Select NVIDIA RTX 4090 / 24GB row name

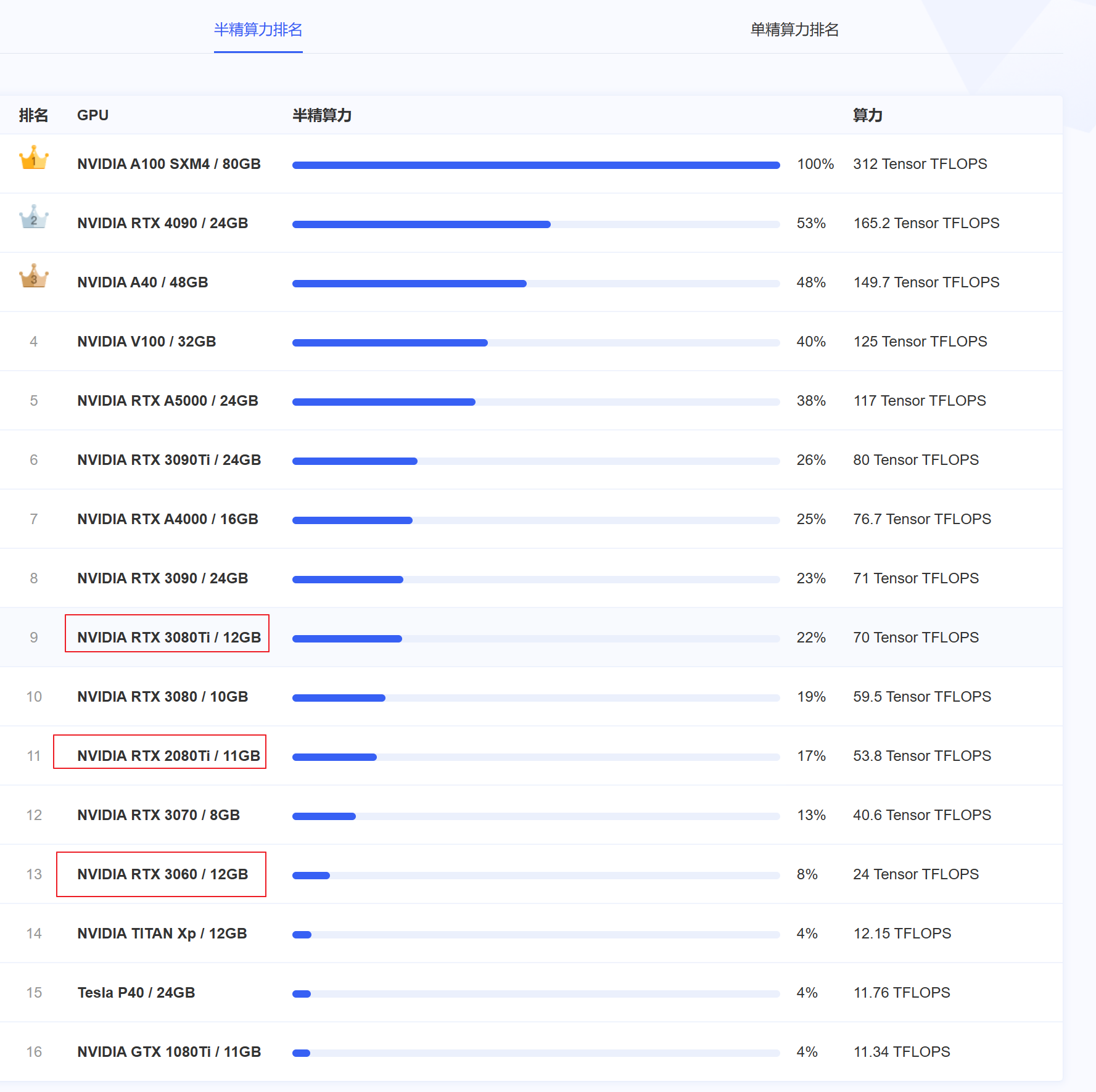pos(163,223)
